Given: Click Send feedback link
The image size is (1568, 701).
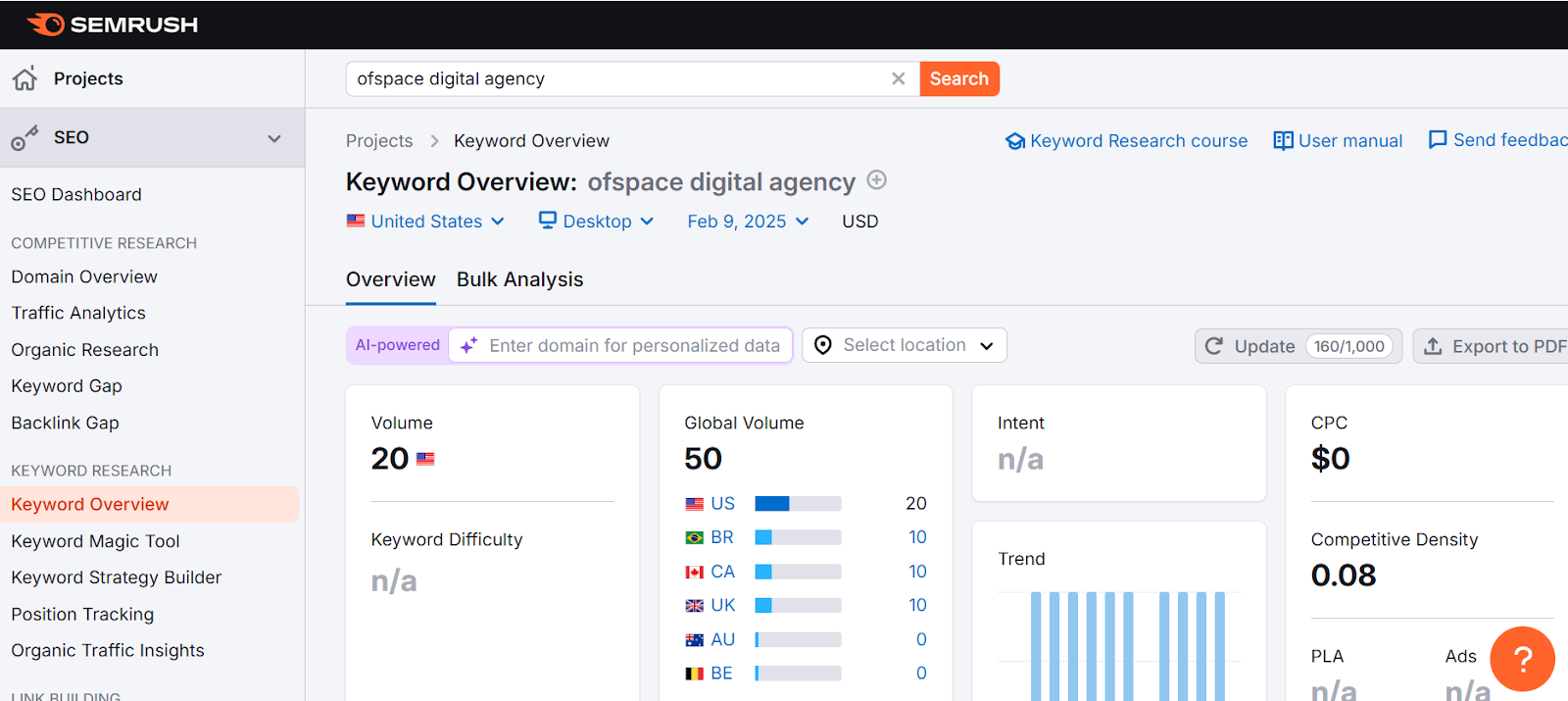Looking at the screenshot, I should [x=1498, y=140].
